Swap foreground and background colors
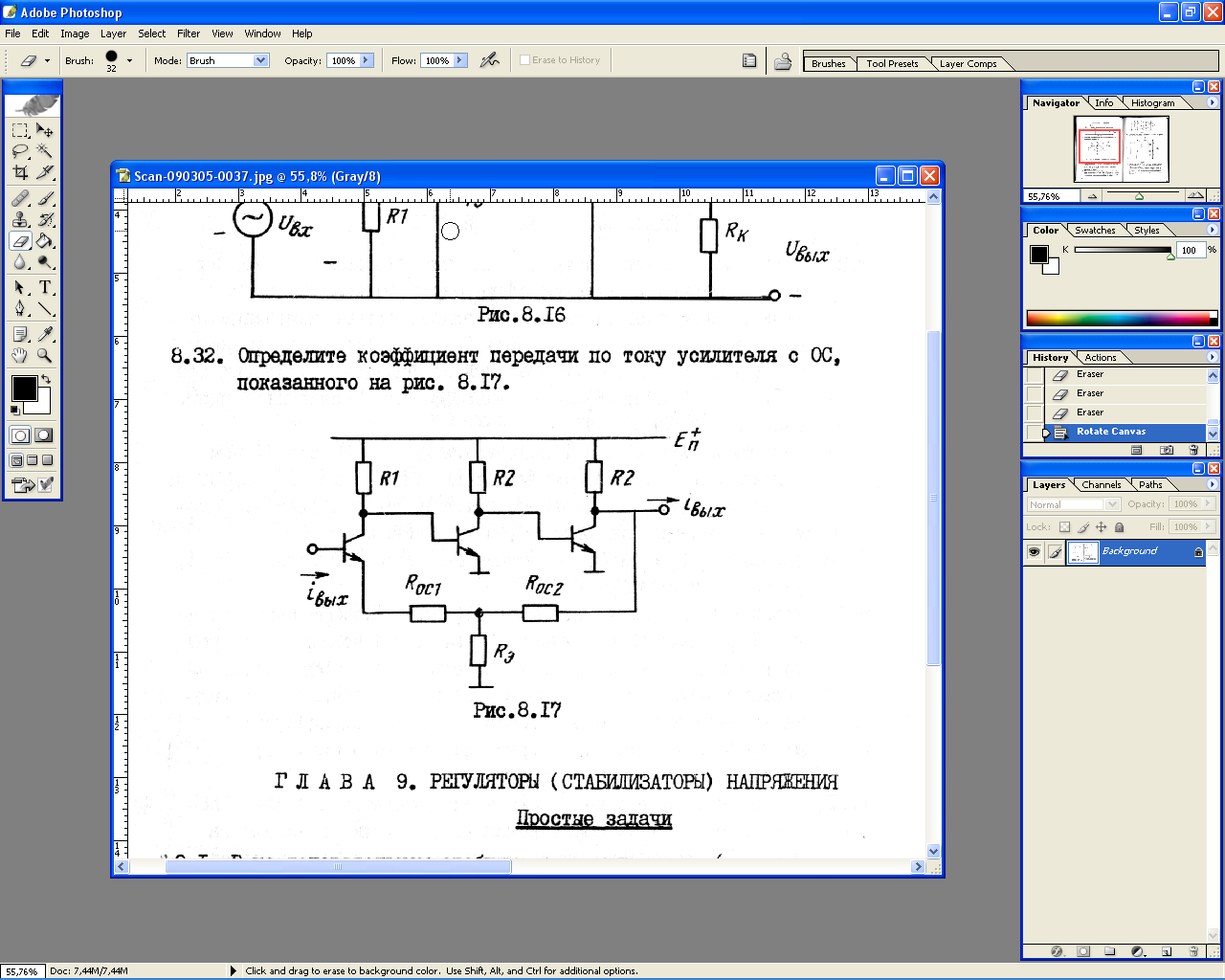Image resolution: width=1225 pixels, height=980 pixels. 45,380
